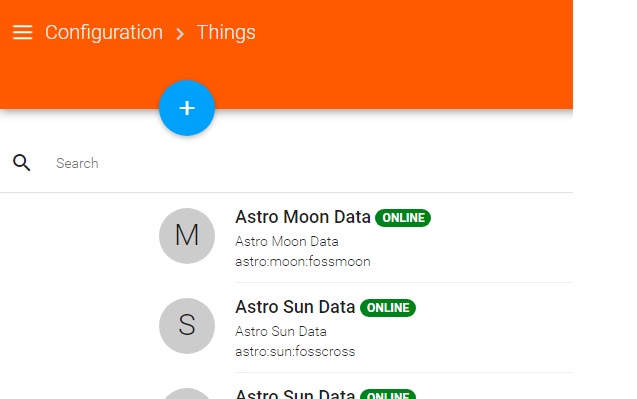Click the ONLINE badge on Astro Moon Data
The height and width of the screenshot is (399, 637).
point(403,218)
